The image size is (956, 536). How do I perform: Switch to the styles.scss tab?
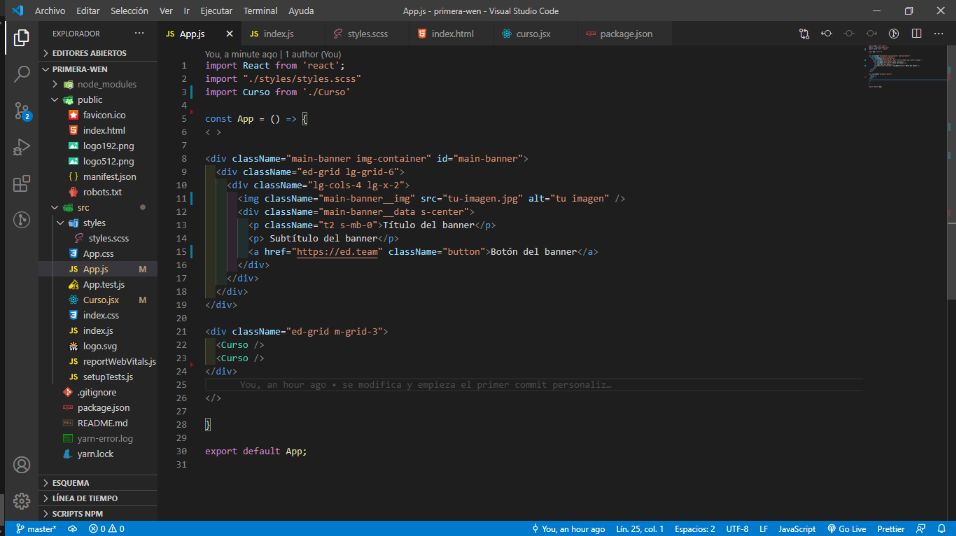tap(361, 34)
